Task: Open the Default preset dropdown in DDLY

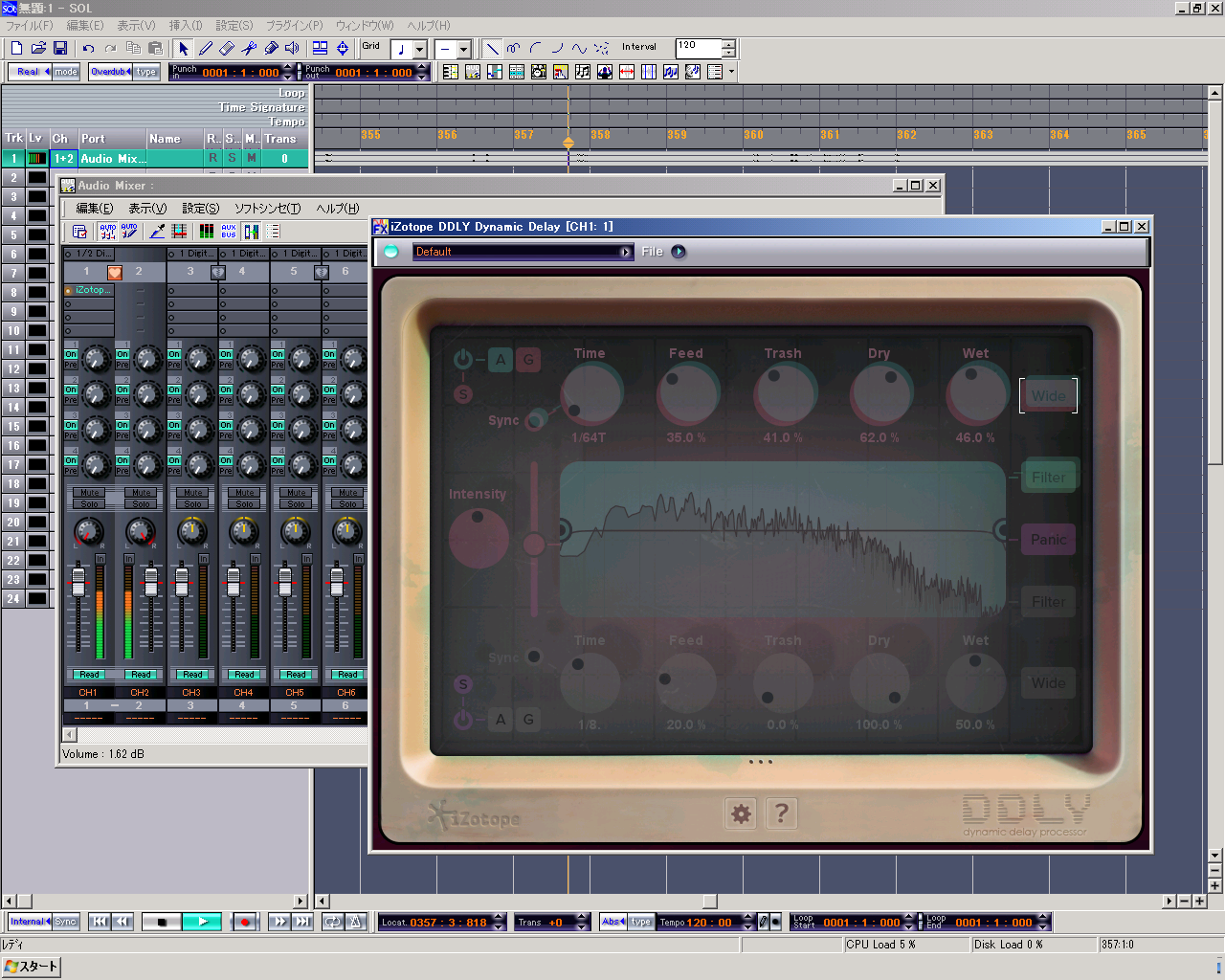Action: pyautogui.click(x=523, y=252)
